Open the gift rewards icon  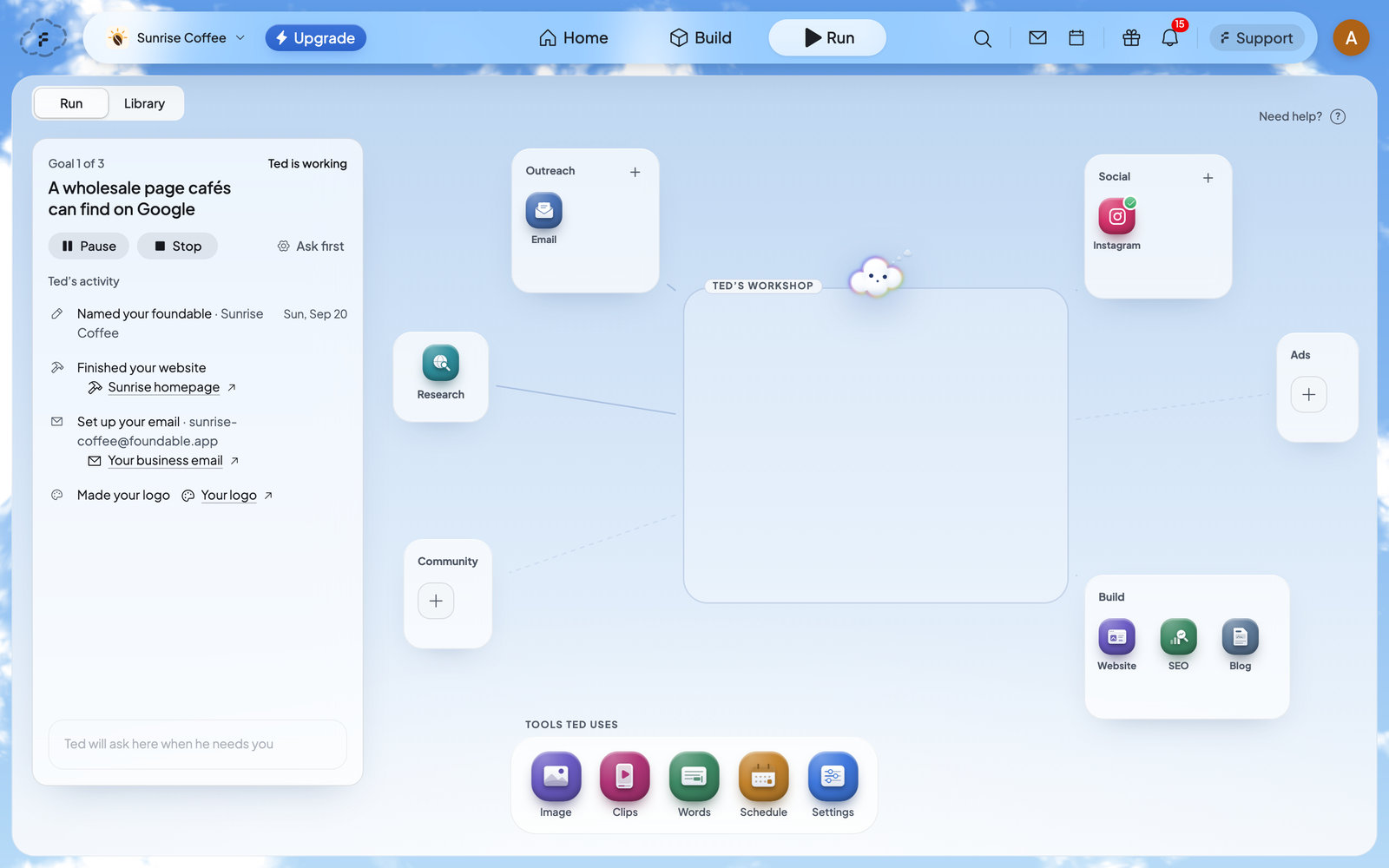pos(1131,38)
